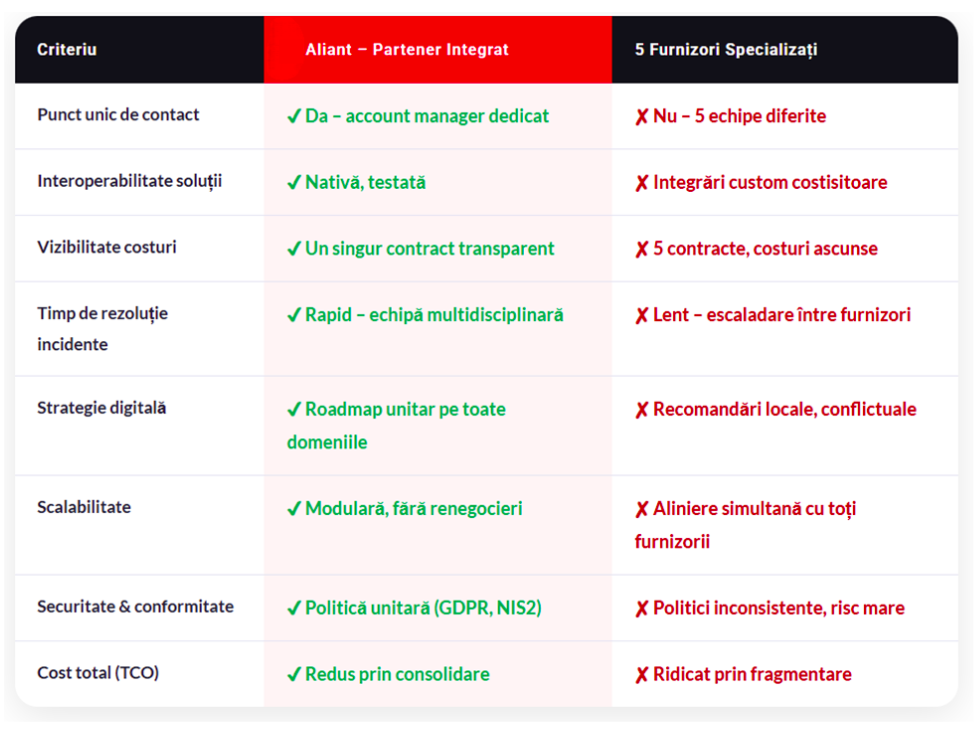Image resolution: width=975 pixels, height=732 pixels.
Task: Click 'Interoperabilitate soluții' criterion label
Action: (x=130, y=181)
